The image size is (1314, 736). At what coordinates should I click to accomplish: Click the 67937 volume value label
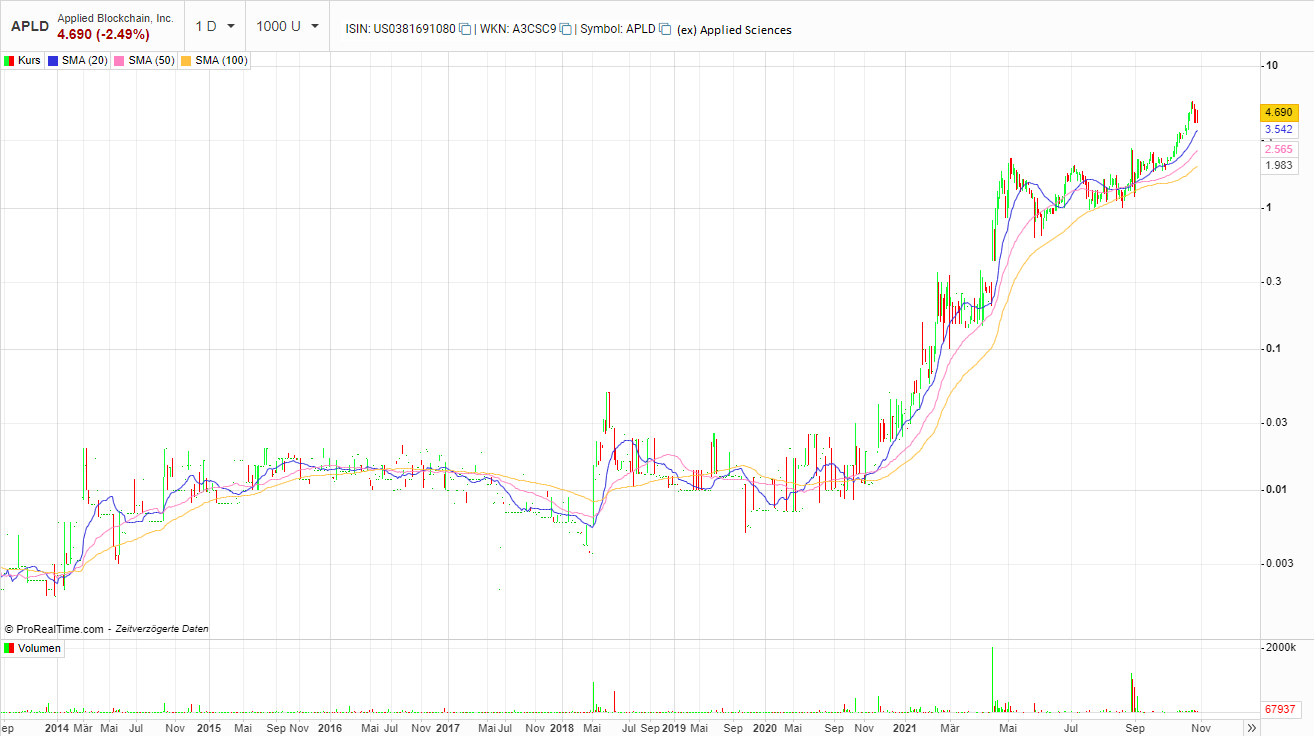(x=1281, y=709)
